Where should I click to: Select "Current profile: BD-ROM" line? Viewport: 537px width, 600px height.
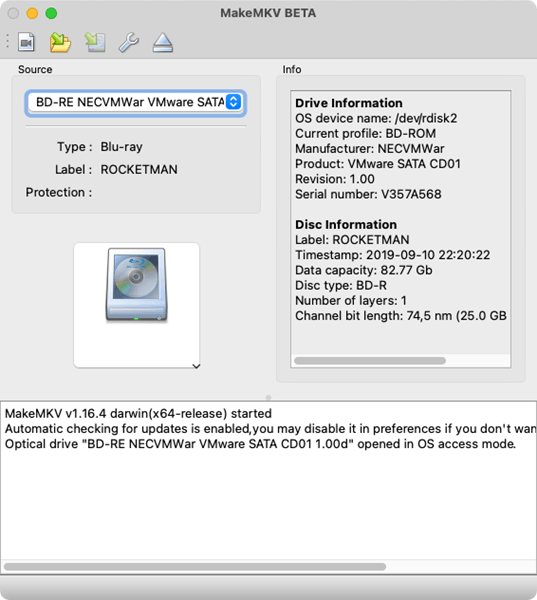coord(366,134)
